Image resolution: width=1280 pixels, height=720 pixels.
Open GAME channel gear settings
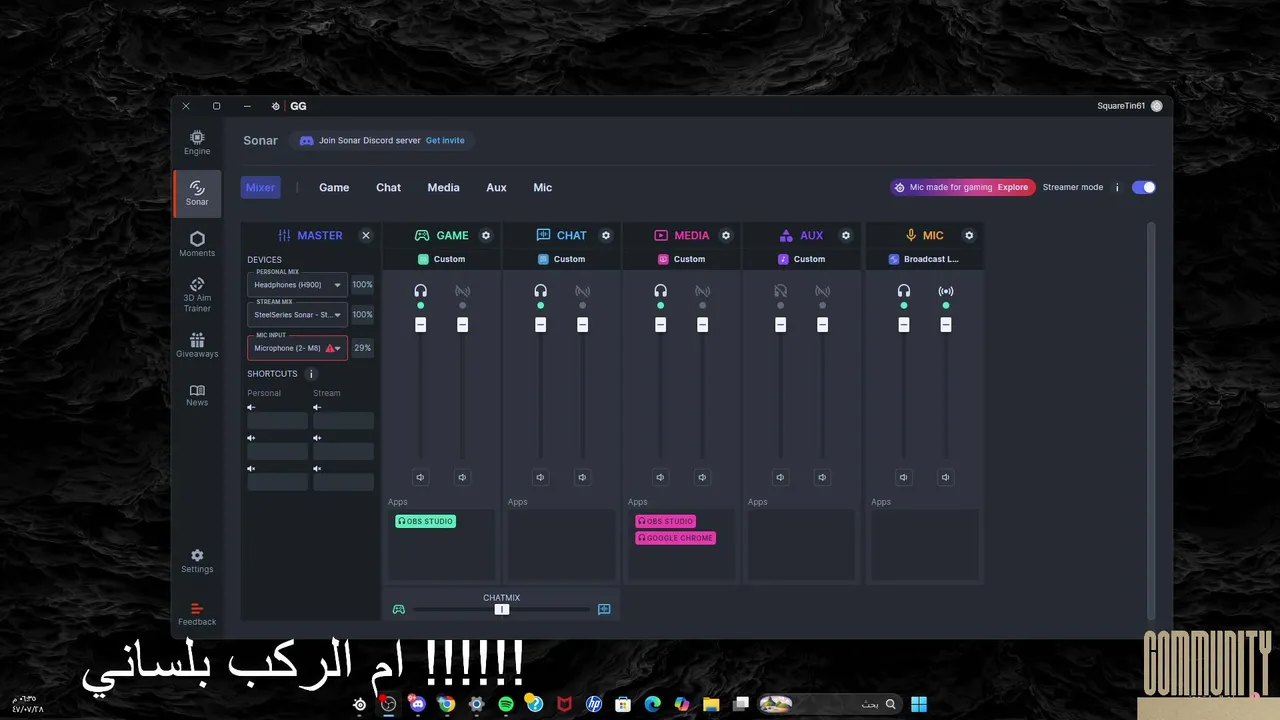pyautogui.click(x=486, y=236)
